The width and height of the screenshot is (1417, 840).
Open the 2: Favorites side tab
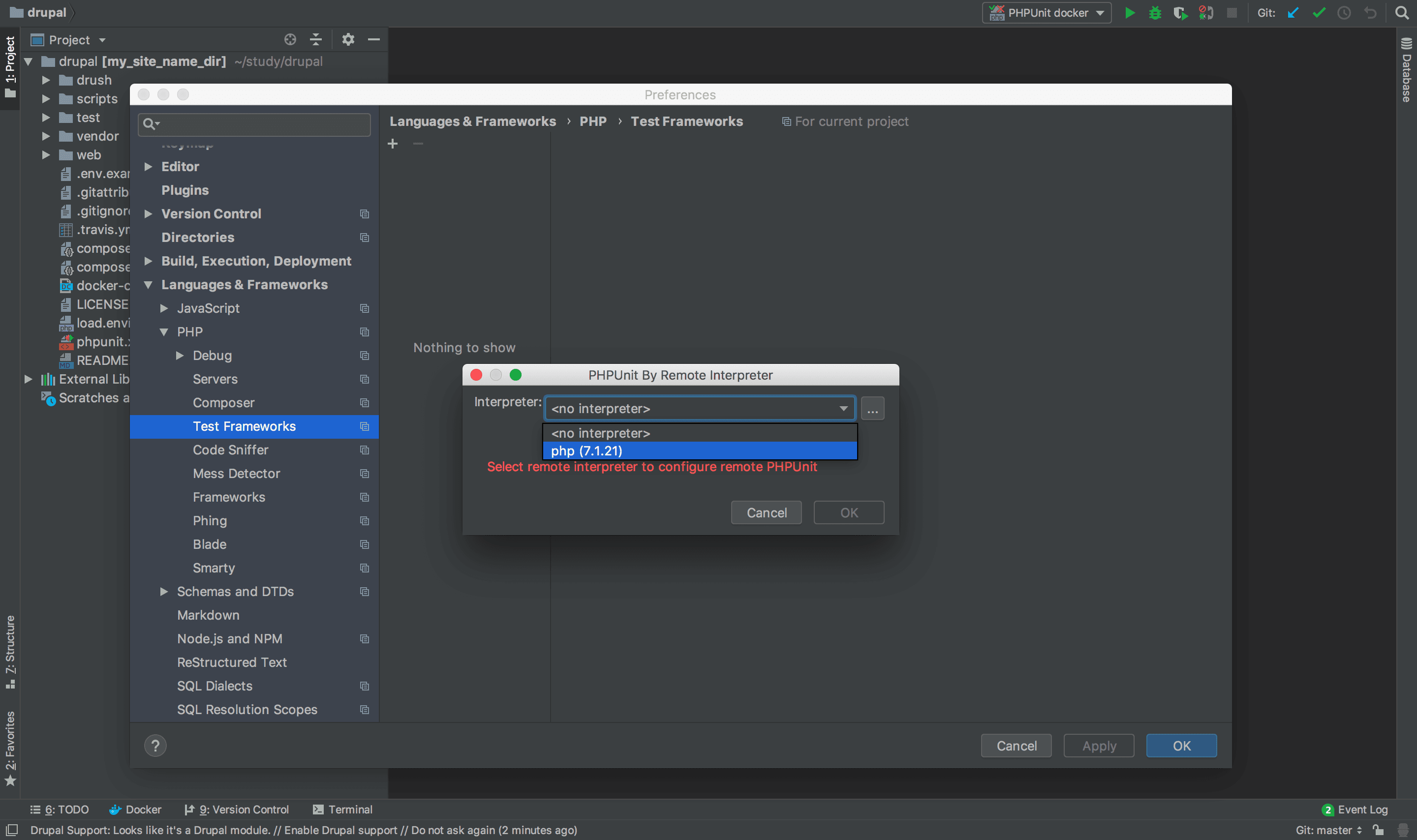[10, 749]
